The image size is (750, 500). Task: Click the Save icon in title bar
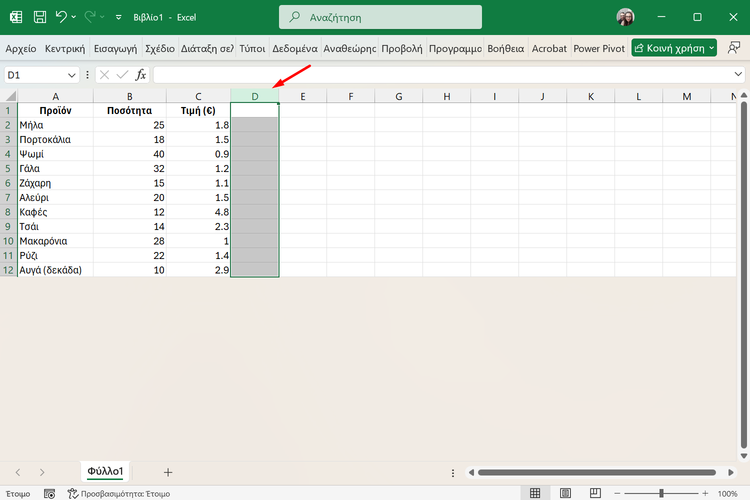pyautogui.click(x=39, y=17)
